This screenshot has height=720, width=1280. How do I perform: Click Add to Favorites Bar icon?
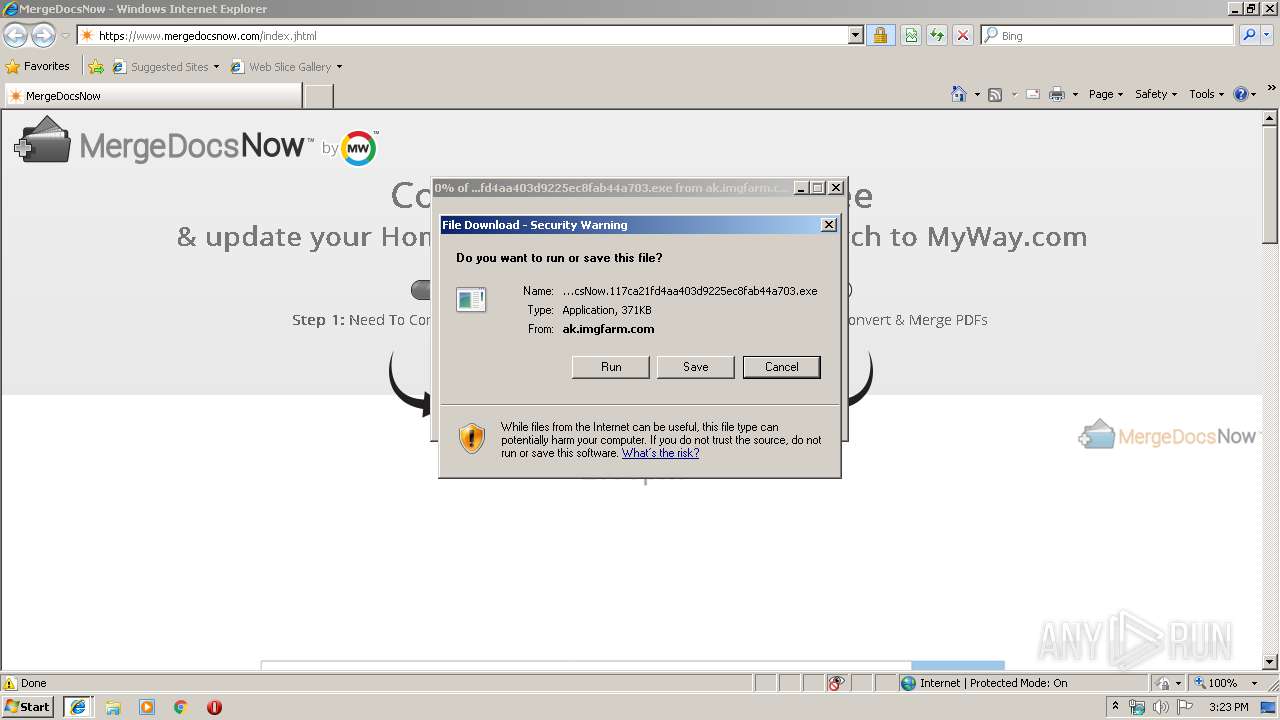coord(96,67)
